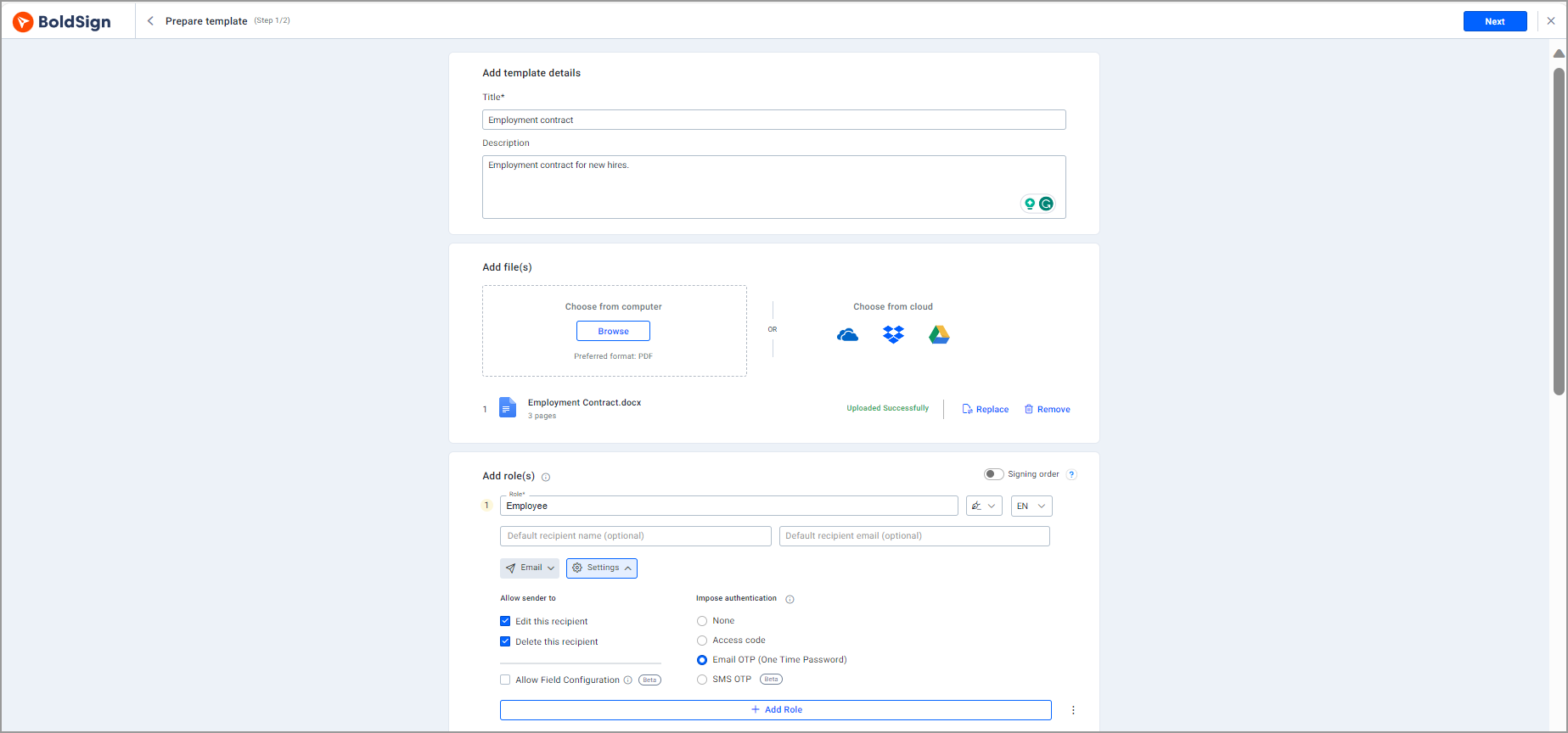Uncheck Edit this recipient
The height and width of the screenshot is (733, 1568).
click(505, 621)
